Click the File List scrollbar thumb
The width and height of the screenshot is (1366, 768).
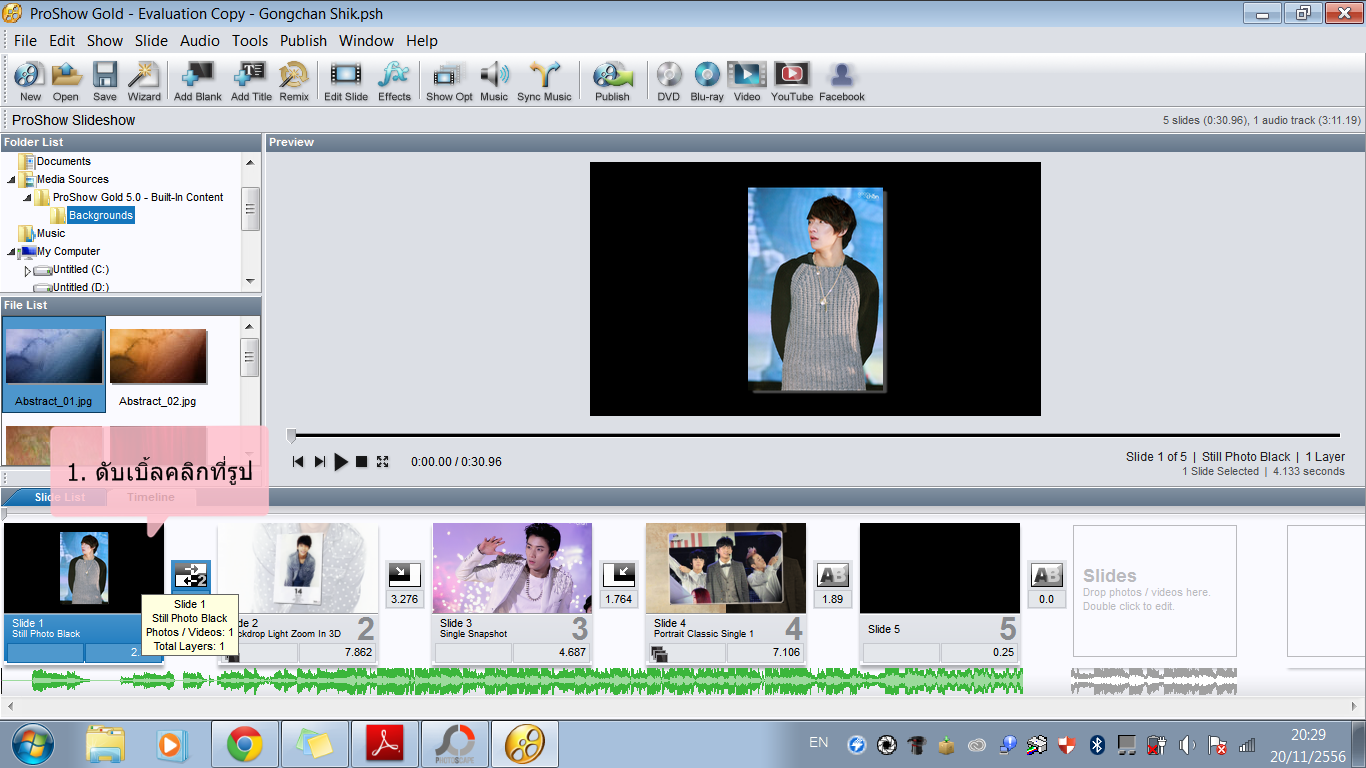click(x=251, y=357)
